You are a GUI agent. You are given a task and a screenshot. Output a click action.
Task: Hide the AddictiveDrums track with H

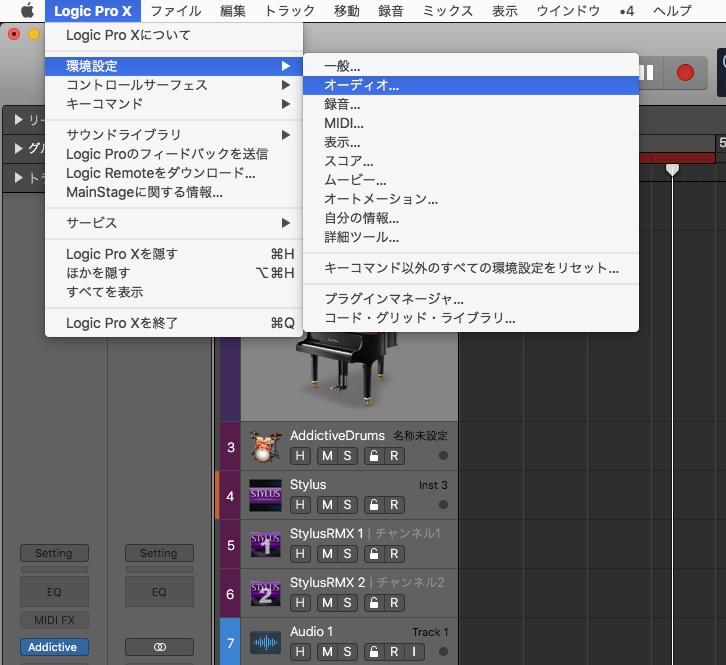pos(300,456)
